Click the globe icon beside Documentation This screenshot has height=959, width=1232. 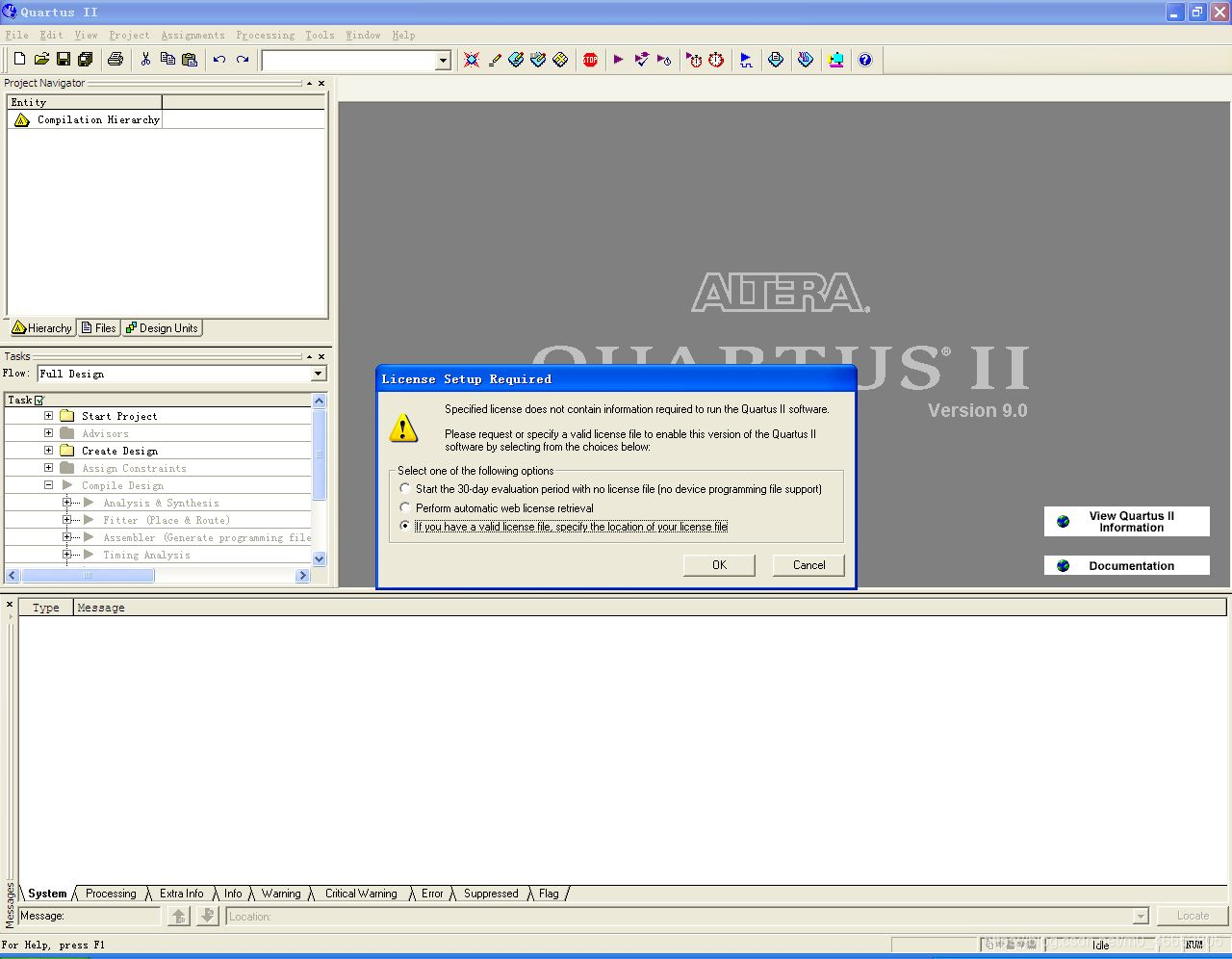pyautogui.click(x=1063, y=566)
